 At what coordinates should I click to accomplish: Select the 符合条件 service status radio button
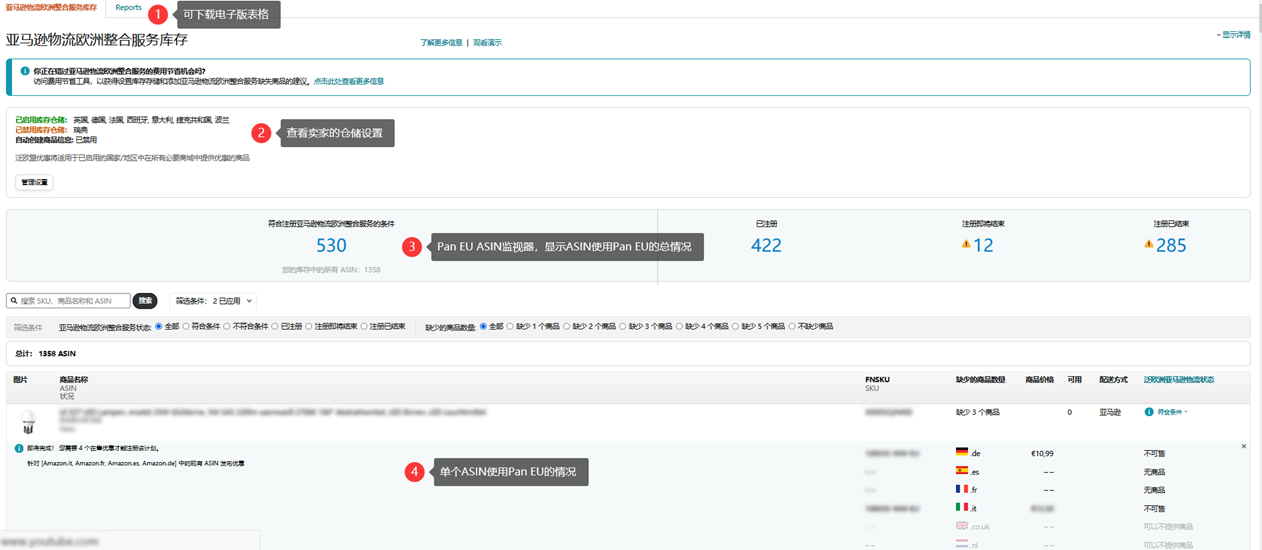(x=185, y=326)
